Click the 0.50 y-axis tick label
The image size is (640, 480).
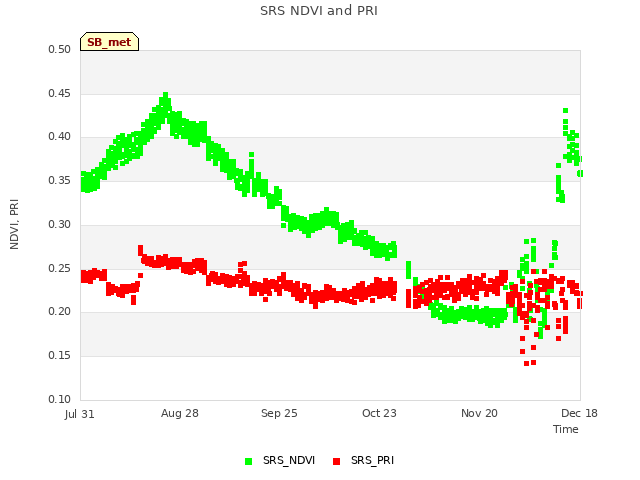pos(60,49)
